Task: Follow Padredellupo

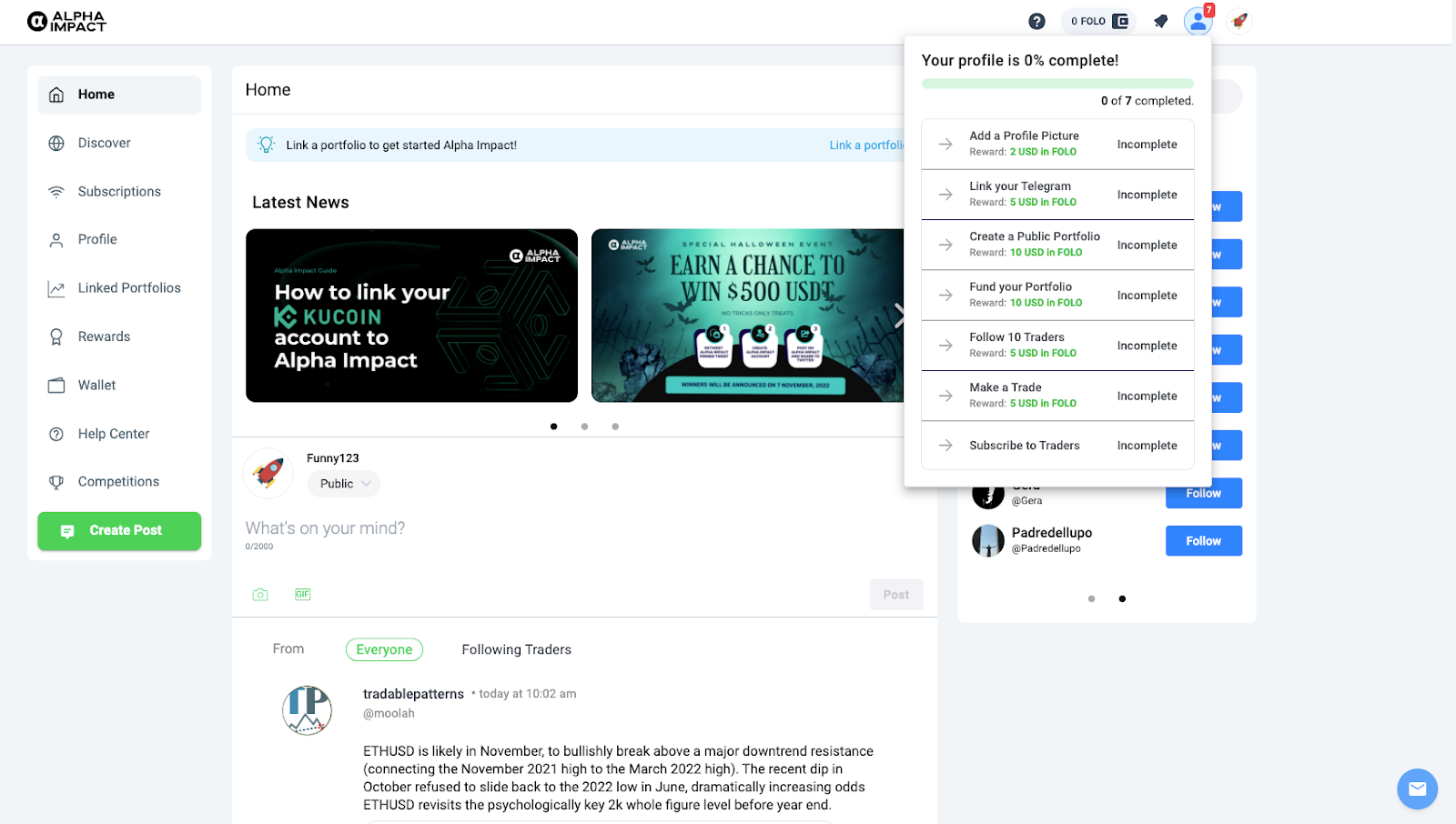Action: [1204, 541]
